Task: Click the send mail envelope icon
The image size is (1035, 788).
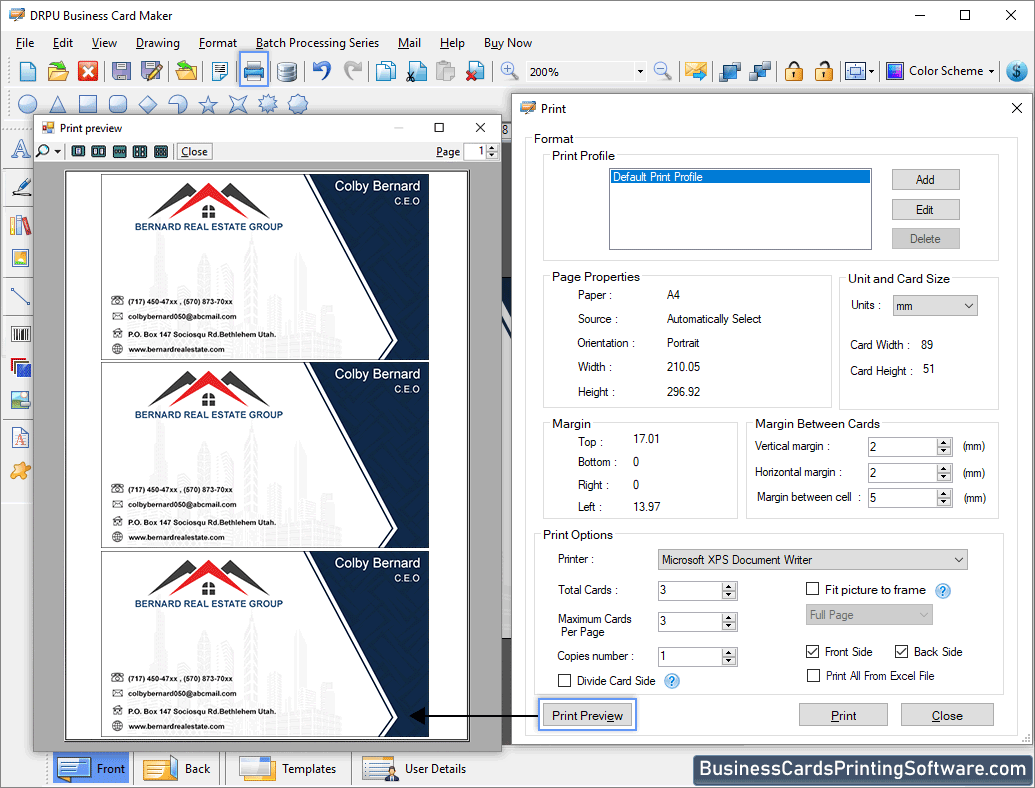Action: click(696, 71)
